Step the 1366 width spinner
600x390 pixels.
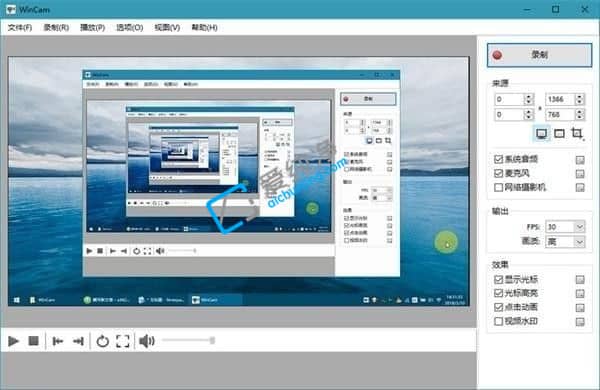pos(579,100)
